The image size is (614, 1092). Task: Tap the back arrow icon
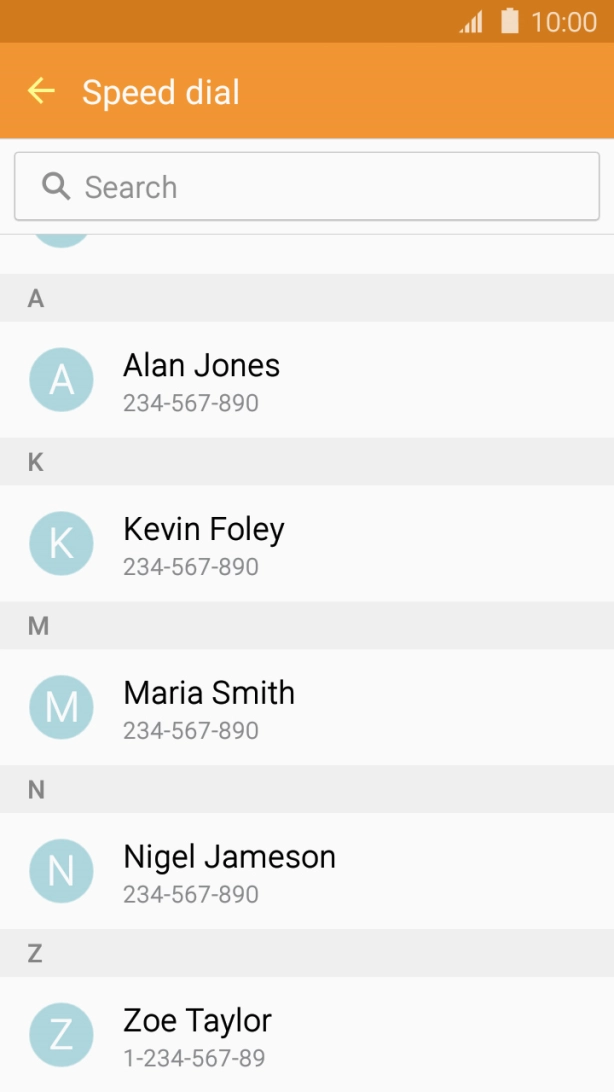pyautogui.click(x=41, y=92)
